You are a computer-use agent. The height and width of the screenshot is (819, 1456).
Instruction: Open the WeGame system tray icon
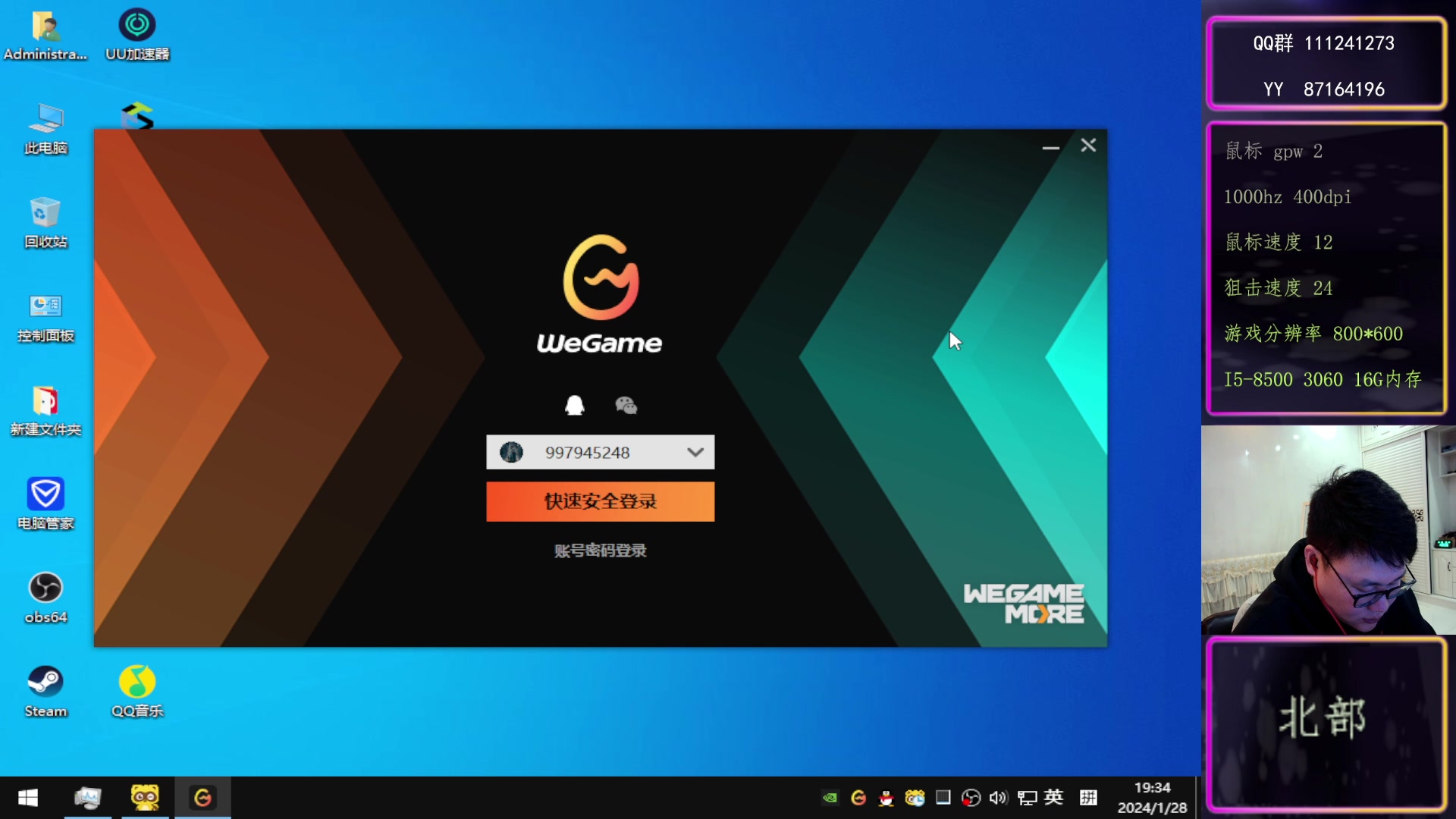858,798
